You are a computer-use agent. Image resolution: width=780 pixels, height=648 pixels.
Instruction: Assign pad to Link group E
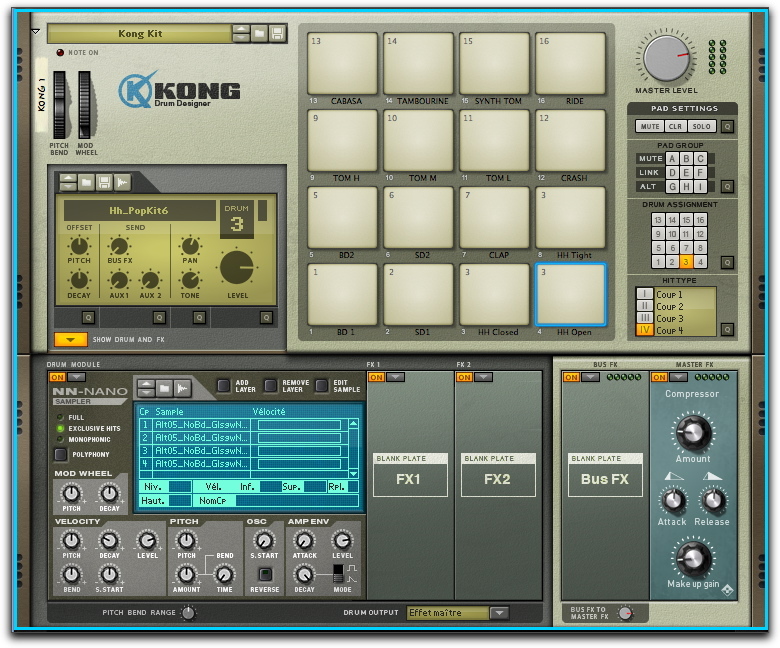pos(686,172)
